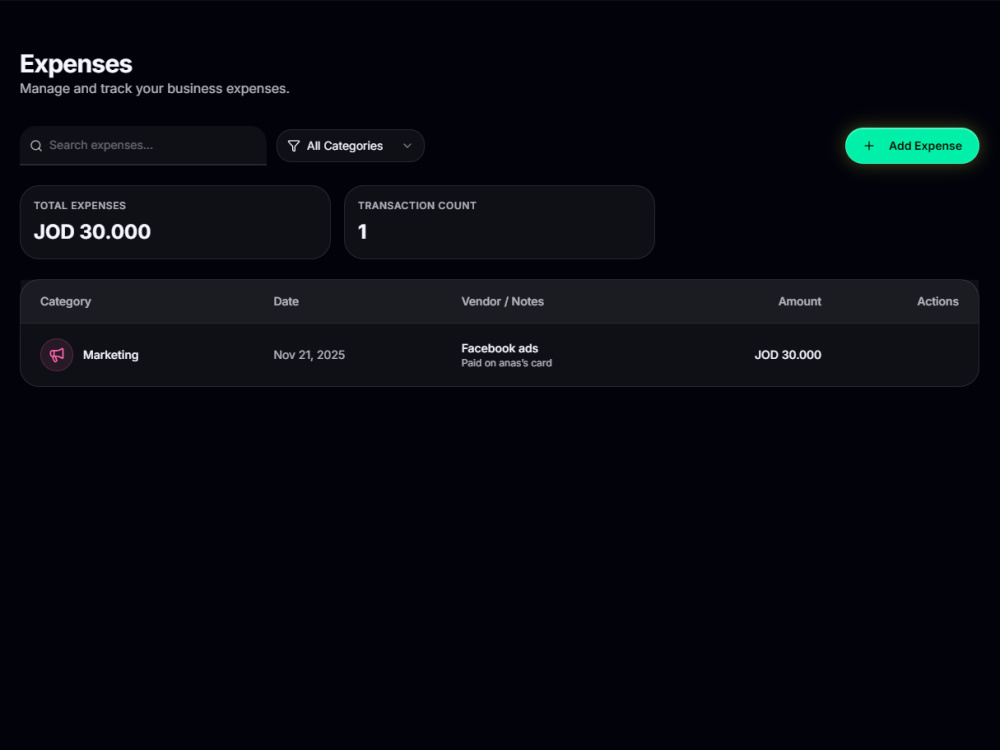Click the chevron arrow beside All Categories
This screenshot has width=1000, height=750.
click(x=407, y=146)
